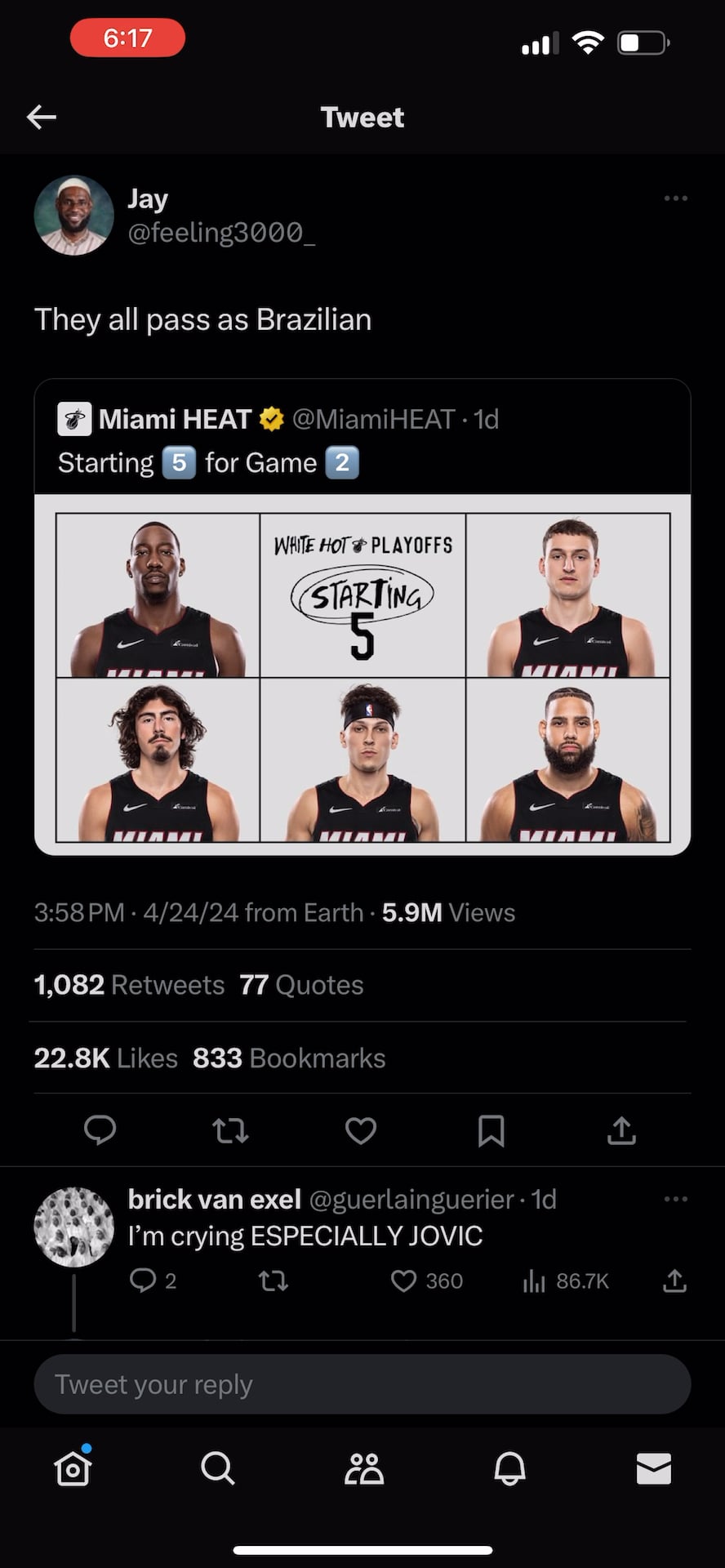Like the main tweet
Image resolution: width=725 pixels, height=1568 pixels.
click(361, 1130)
